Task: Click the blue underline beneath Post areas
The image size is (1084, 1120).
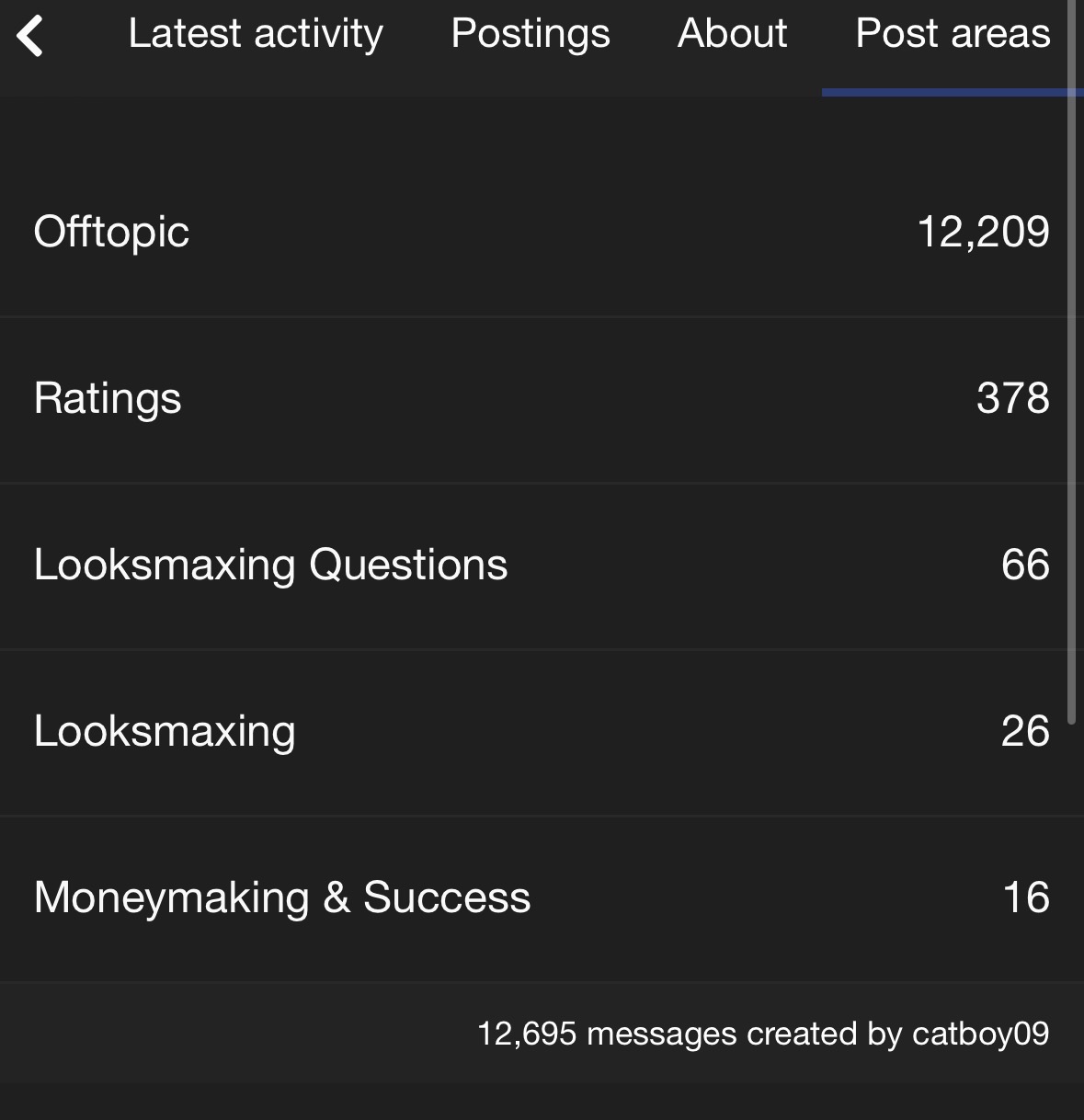Action: 953,92
